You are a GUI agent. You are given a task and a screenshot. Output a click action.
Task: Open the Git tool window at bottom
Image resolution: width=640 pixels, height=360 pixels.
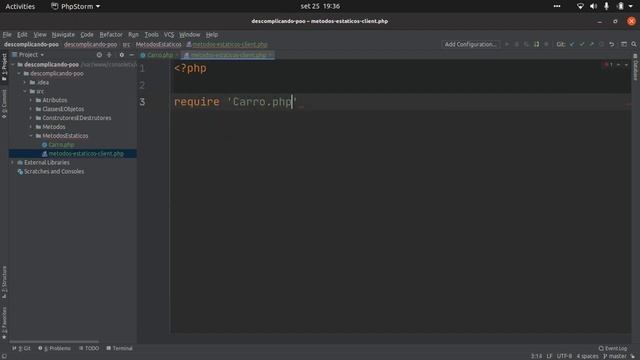[22, 348]
